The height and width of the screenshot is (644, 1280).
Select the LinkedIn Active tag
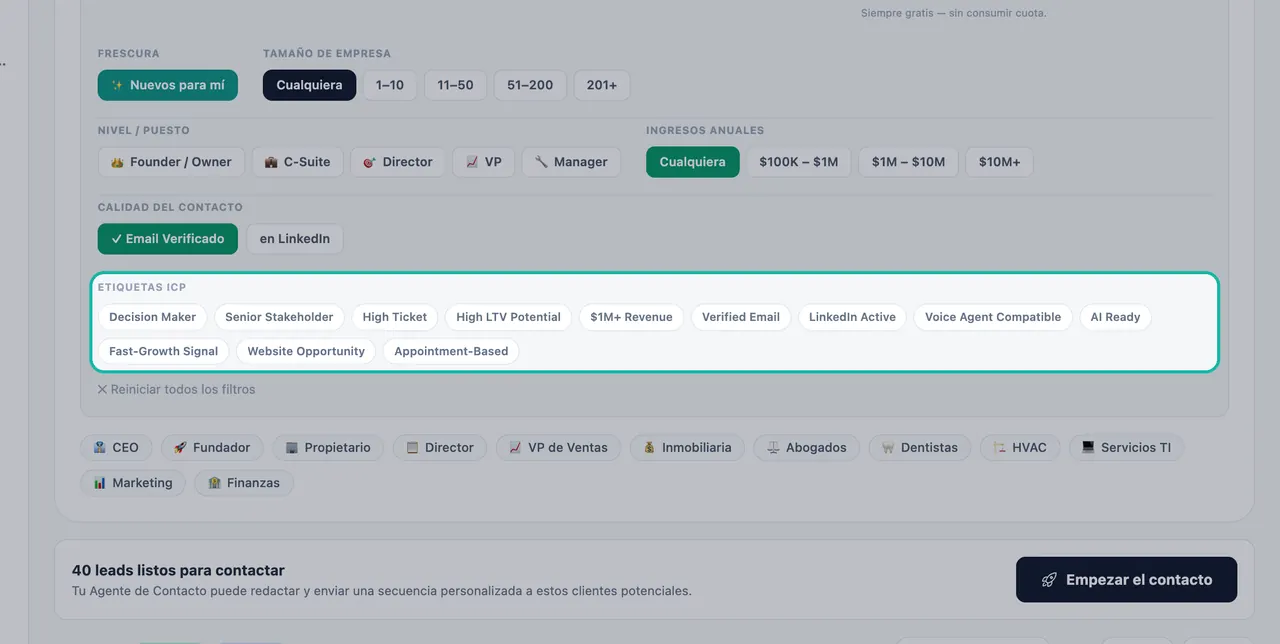(852, 317)
